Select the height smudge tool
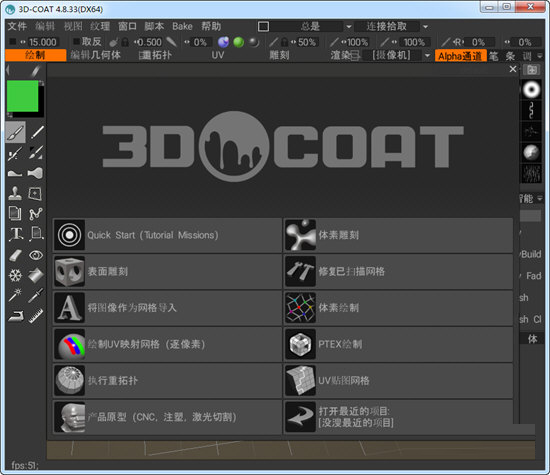This screenshot has height=475, width=550. (x=15, y=173)
